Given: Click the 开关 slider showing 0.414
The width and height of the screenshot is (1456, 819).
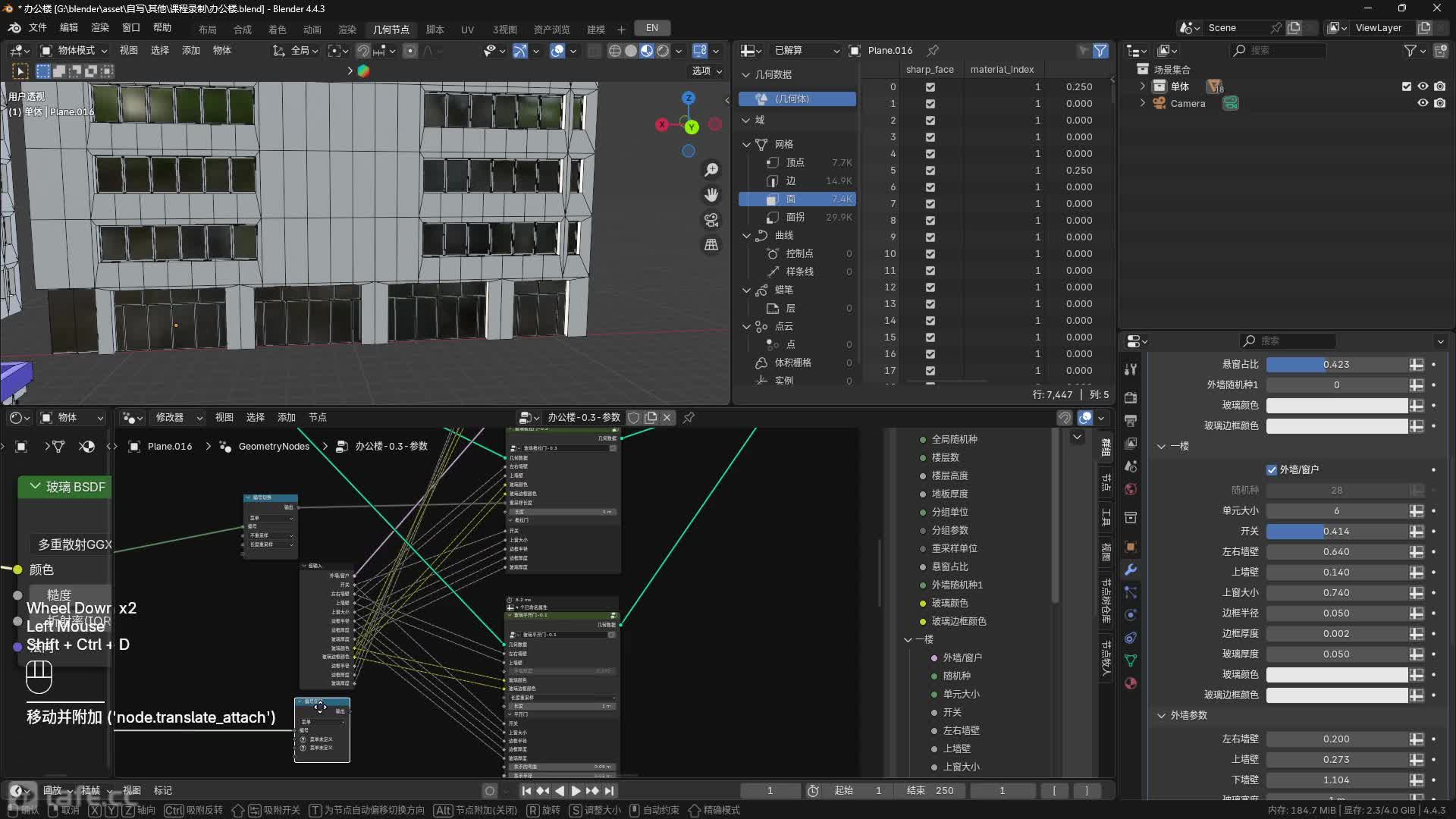Looking at the screenshot, I should [1336, 532].
